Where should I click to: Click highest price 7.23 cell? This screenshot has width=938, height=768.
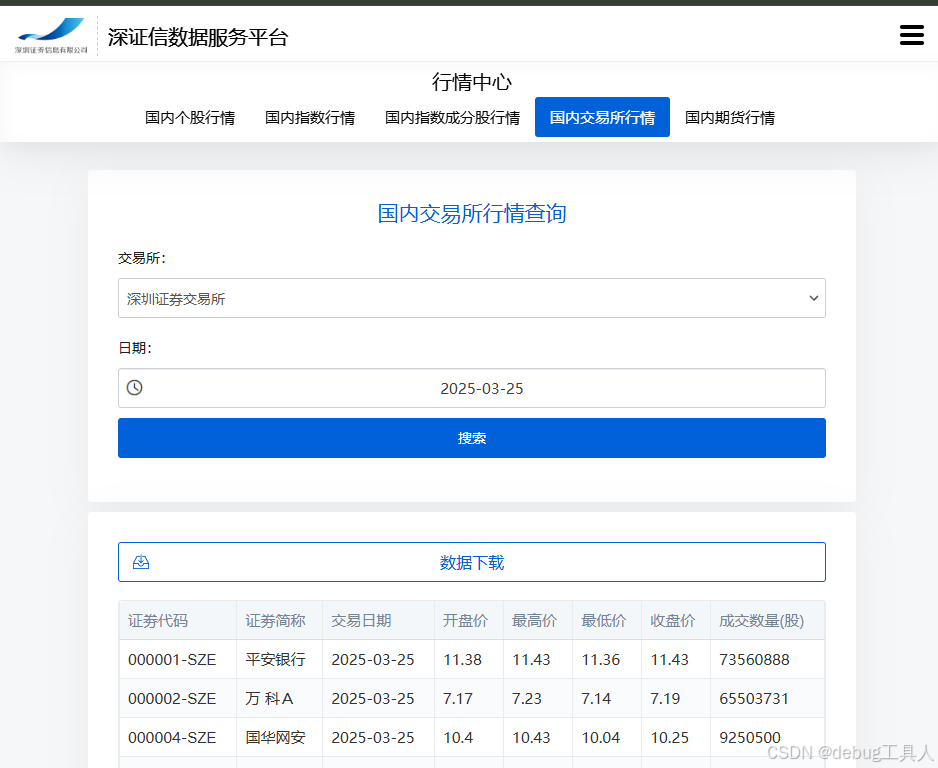pos(538,698)
